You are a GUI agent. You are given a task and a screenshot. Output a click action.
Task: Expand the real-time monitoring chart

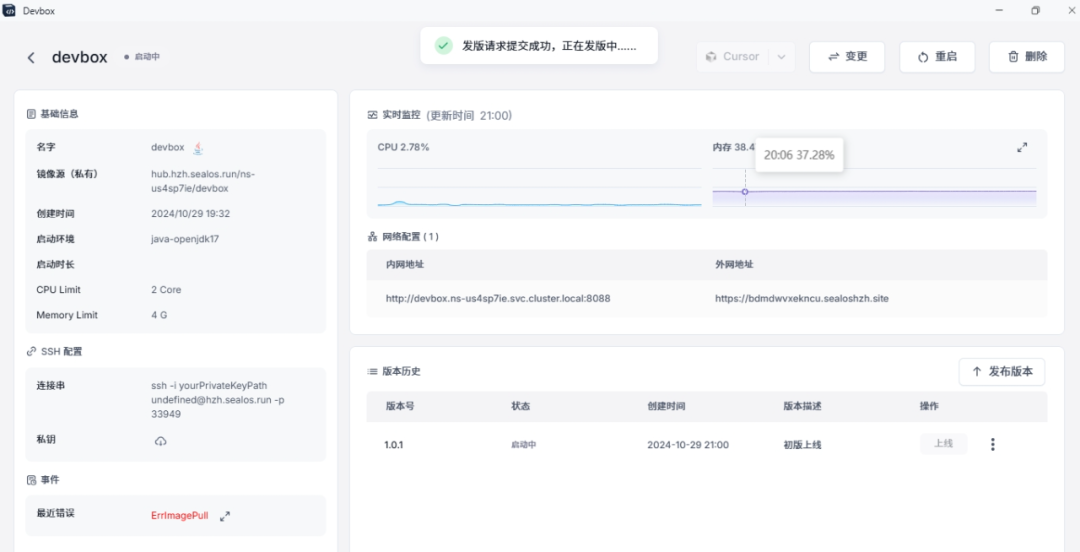[1022, 148]
